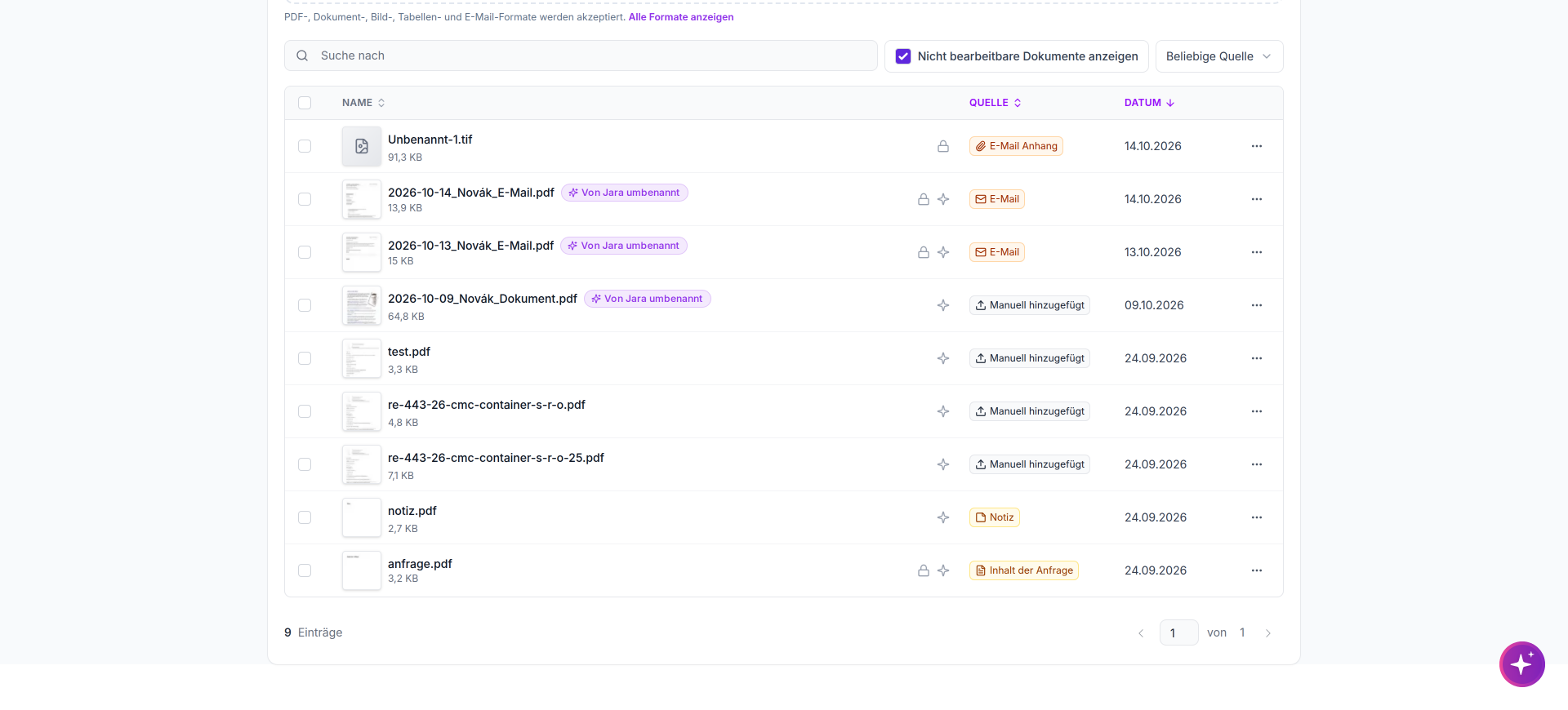Sort table by QUELLE column
The height and width of the screenshot is (710, 1568).
coord(995,103)
